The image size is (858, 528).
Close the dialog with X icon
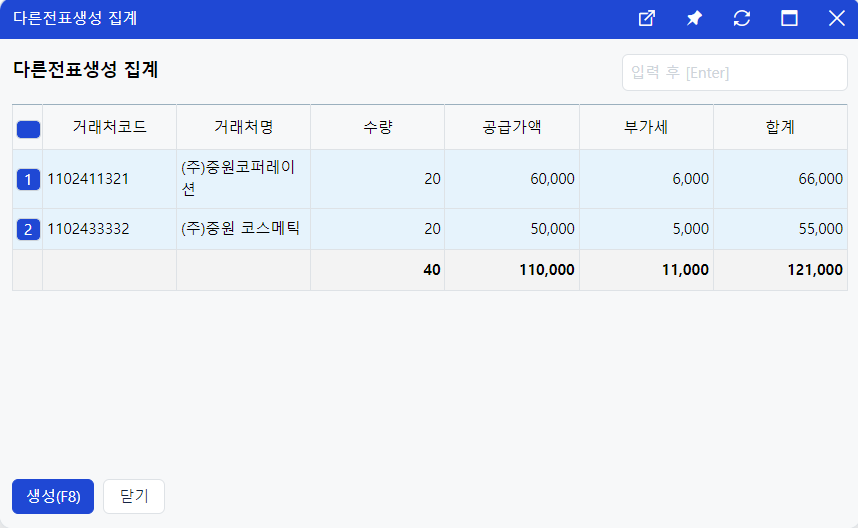pos(836,19)
